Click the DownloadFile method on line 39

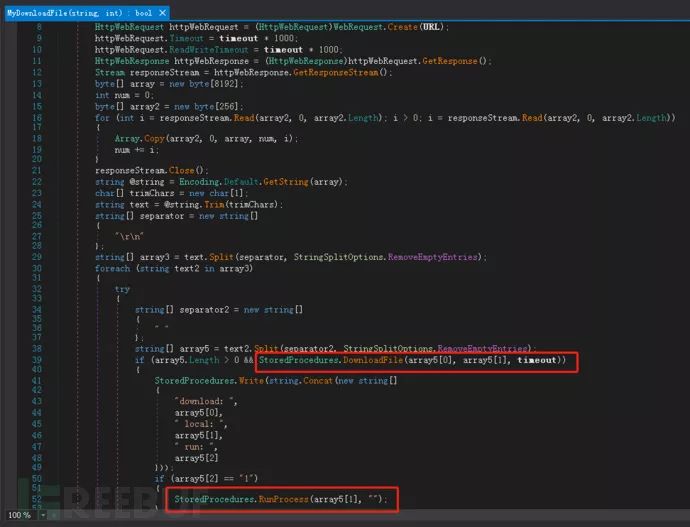pos(373,360)
